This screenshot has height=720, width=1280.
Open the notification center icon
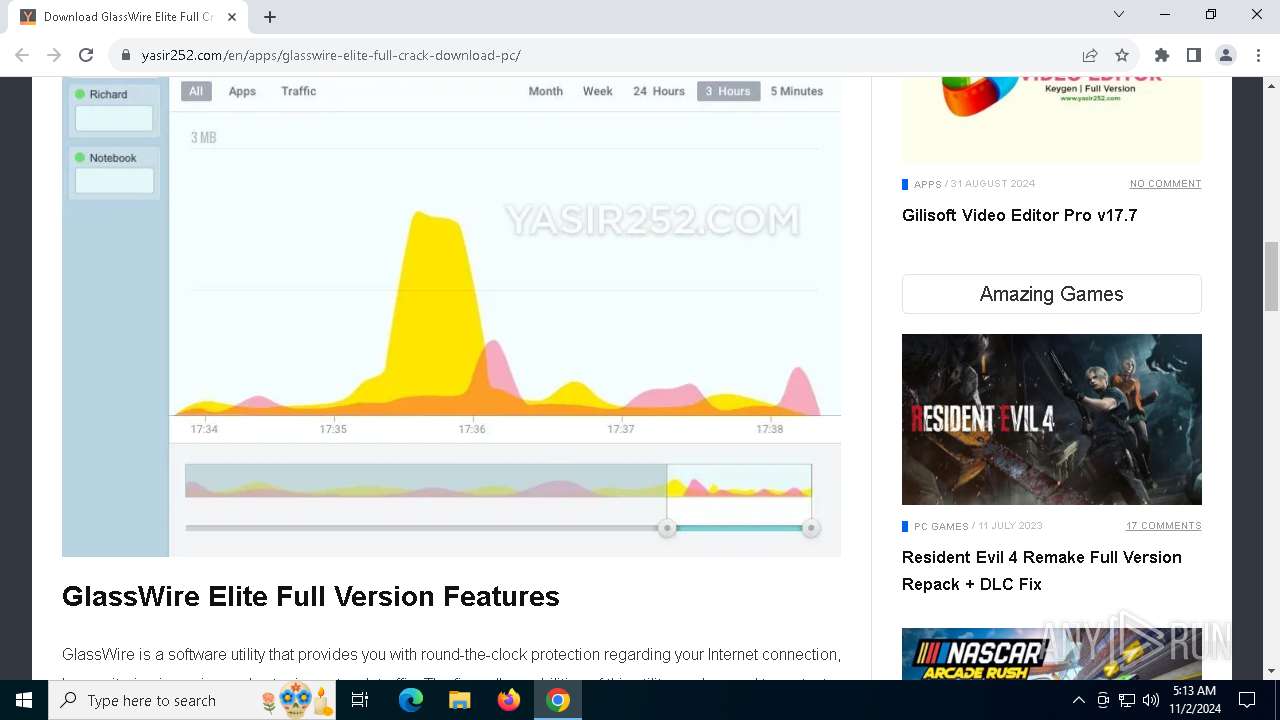coord(1247,700)
